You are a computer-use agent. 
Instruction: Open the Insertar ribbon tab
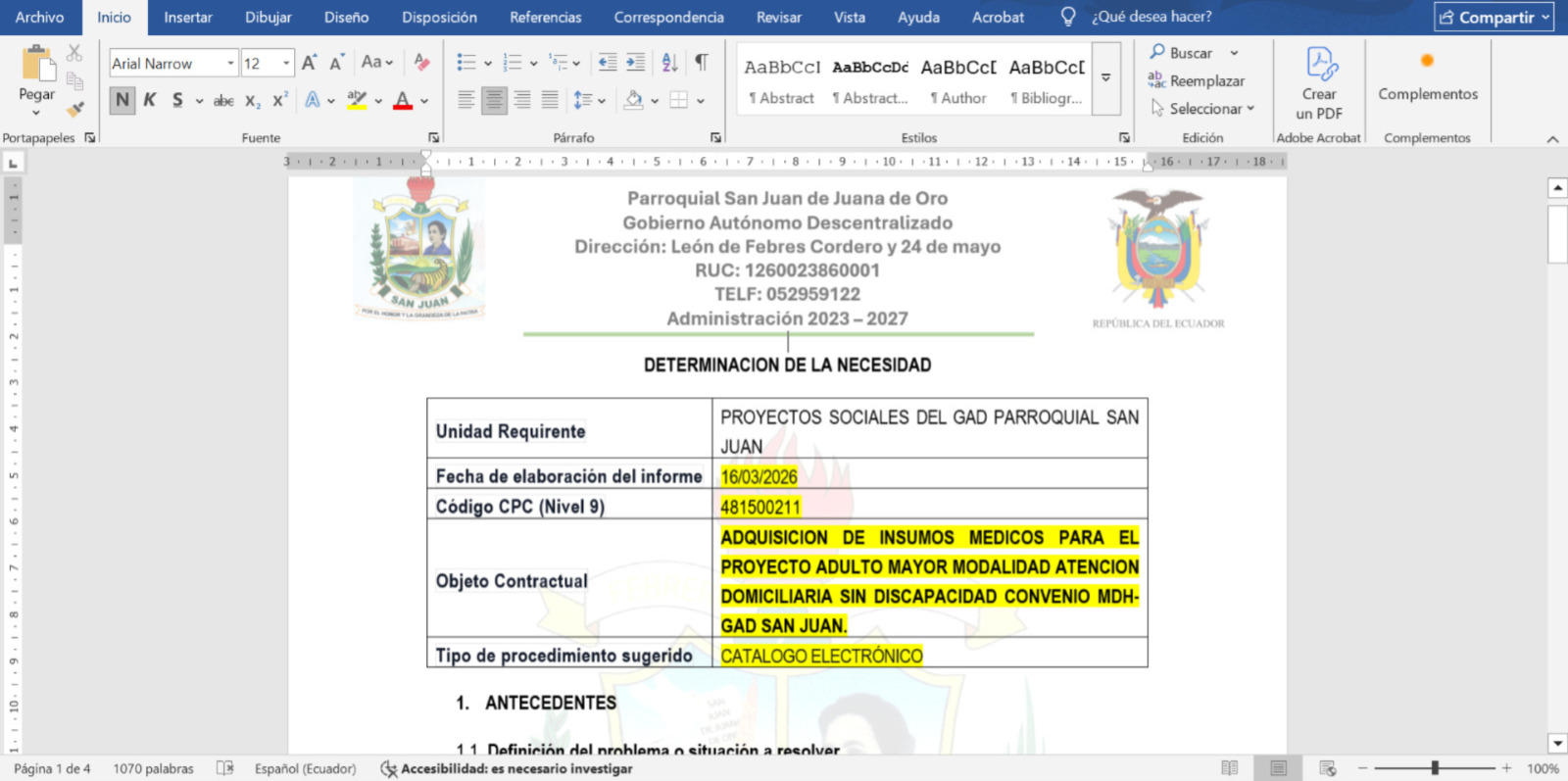click(187, 18)
